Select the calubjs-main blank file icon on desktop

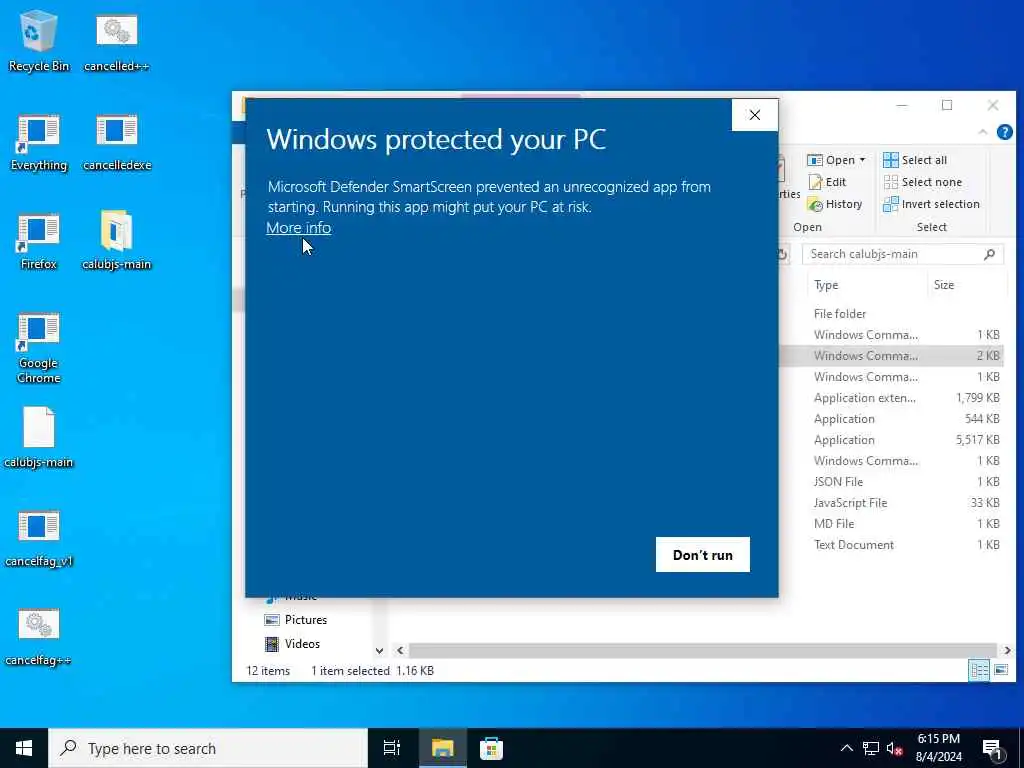[x=39, y=437]
